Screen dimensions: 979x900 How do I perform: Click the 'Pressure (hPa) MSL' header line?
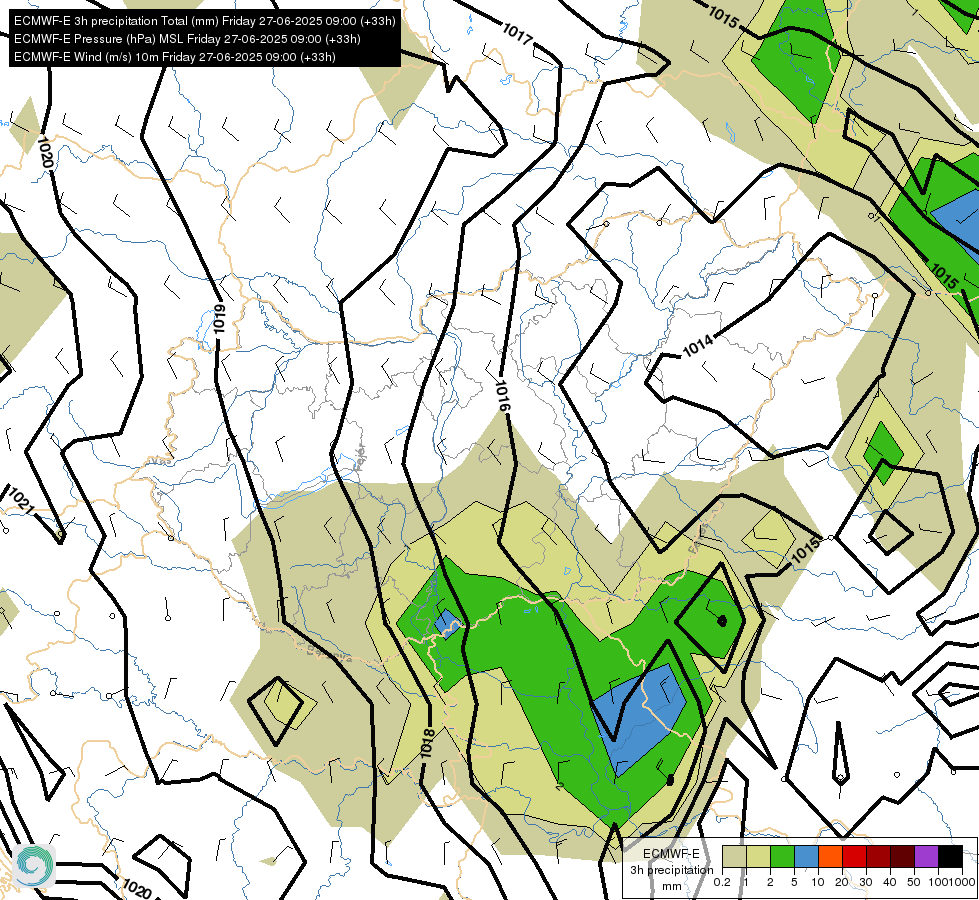pyautogui.click(x=187, y=39)
